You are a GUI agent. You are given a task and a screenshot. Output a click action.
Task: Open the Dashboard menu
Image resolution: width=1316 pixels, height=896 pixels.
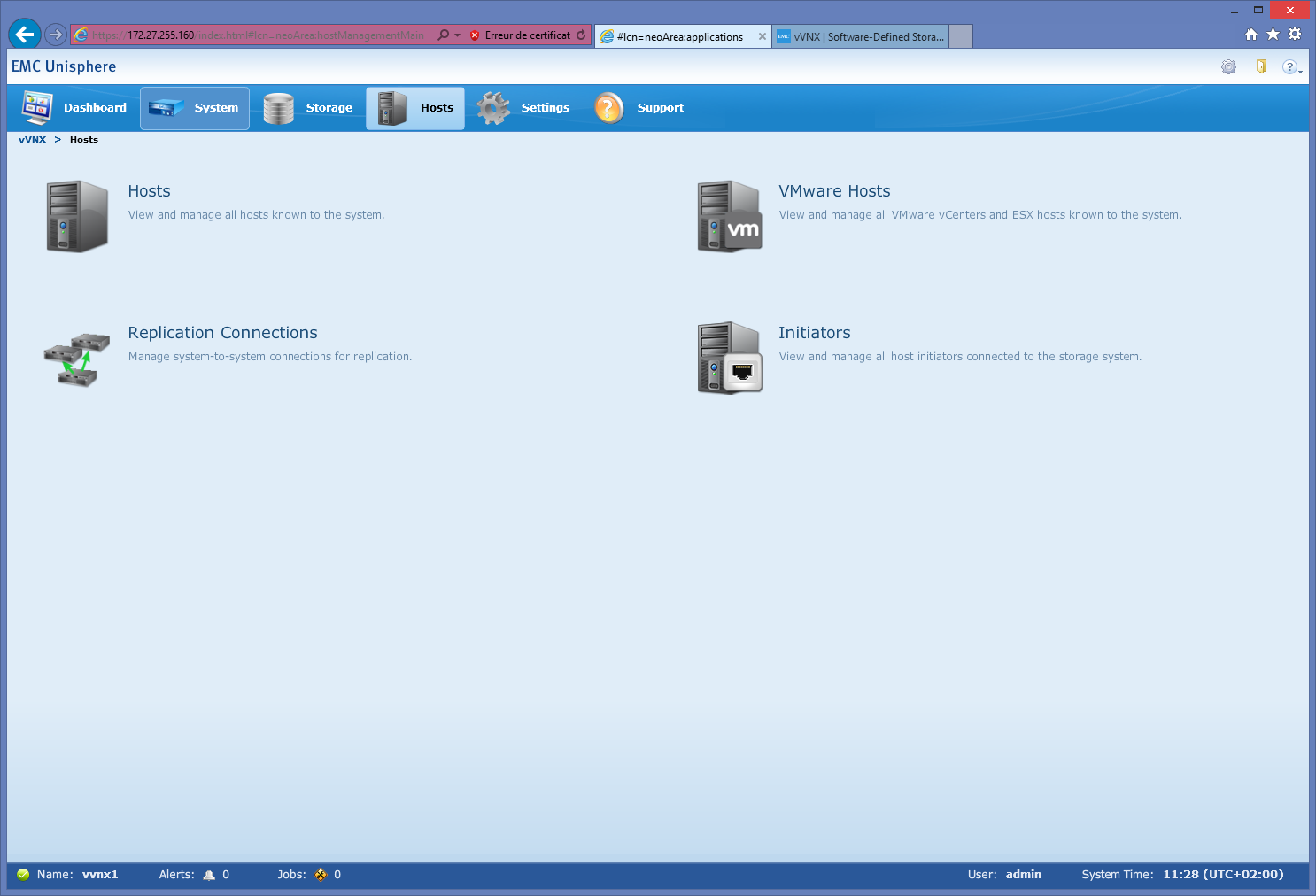[x=75, y=108]
